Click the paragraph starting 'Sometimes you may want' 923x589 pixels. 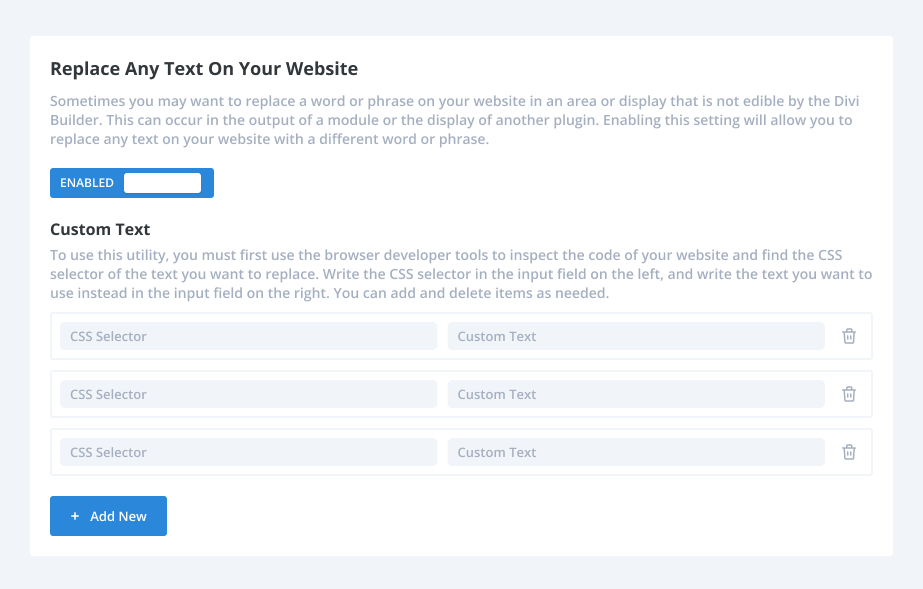pos(454,120)
